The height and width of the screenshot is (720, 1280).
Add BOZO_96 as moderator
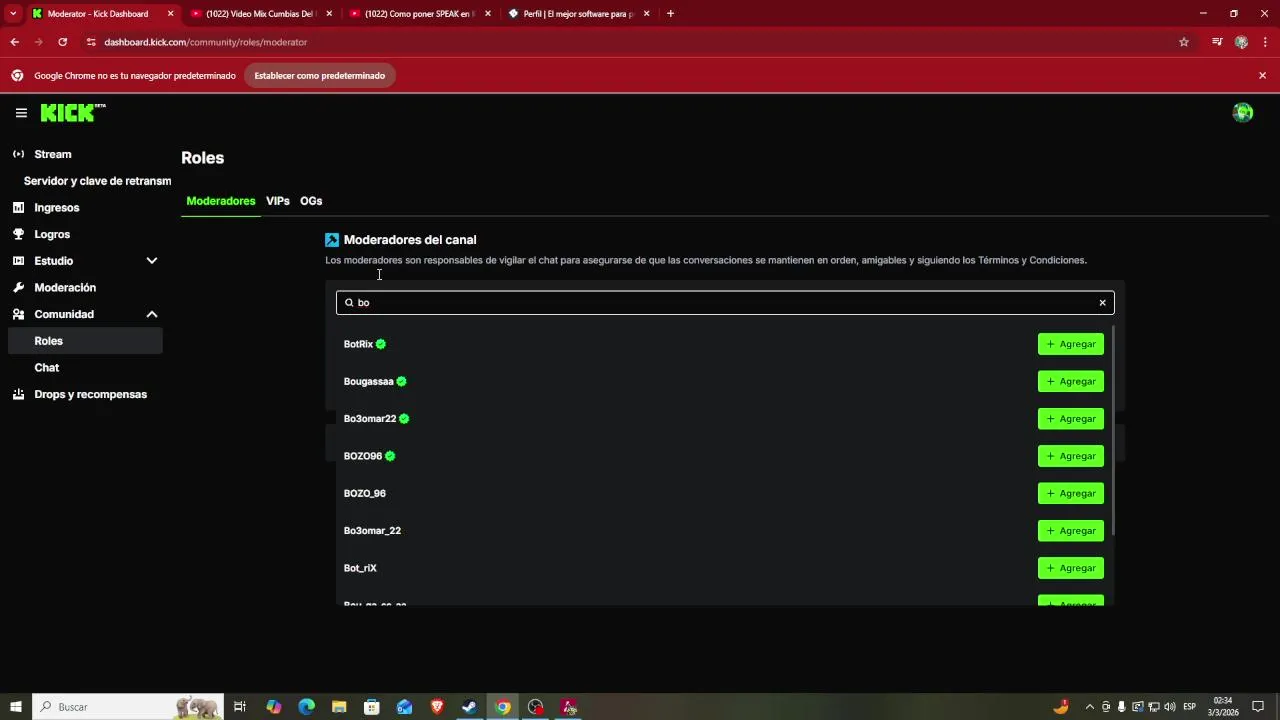1071,493
